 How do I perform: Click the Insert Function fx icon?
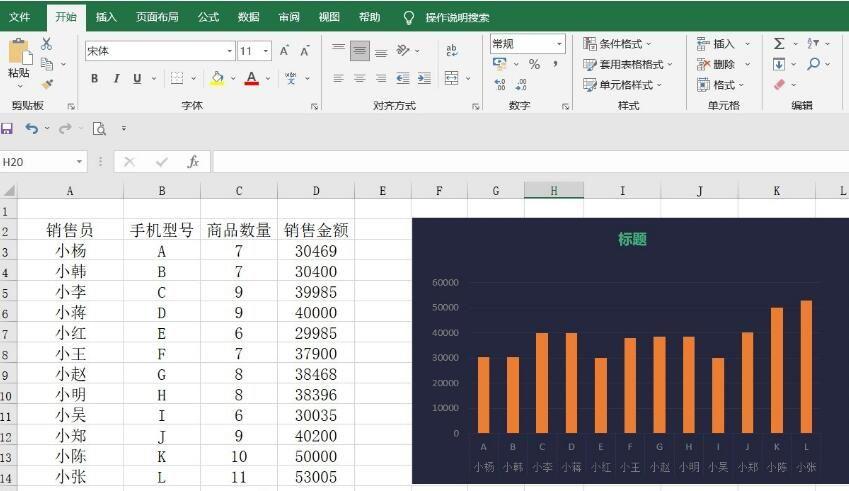[193, 161]
